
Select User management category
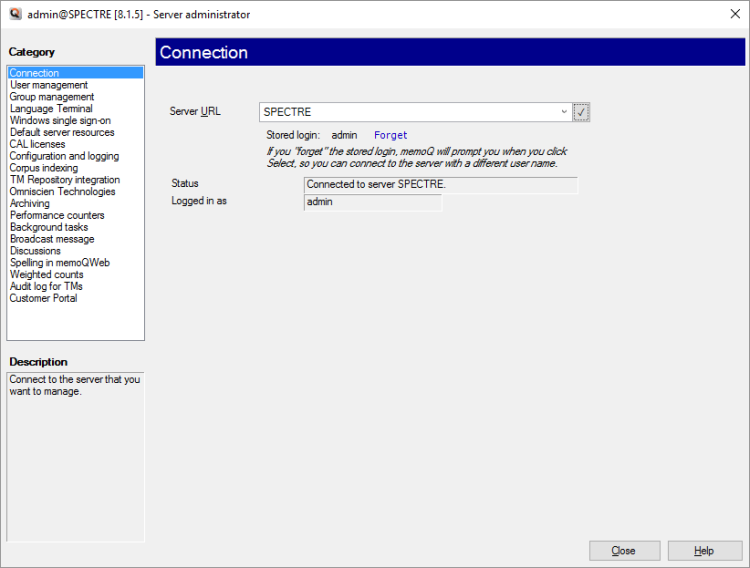pyautogui.click(x=49, y=85)
